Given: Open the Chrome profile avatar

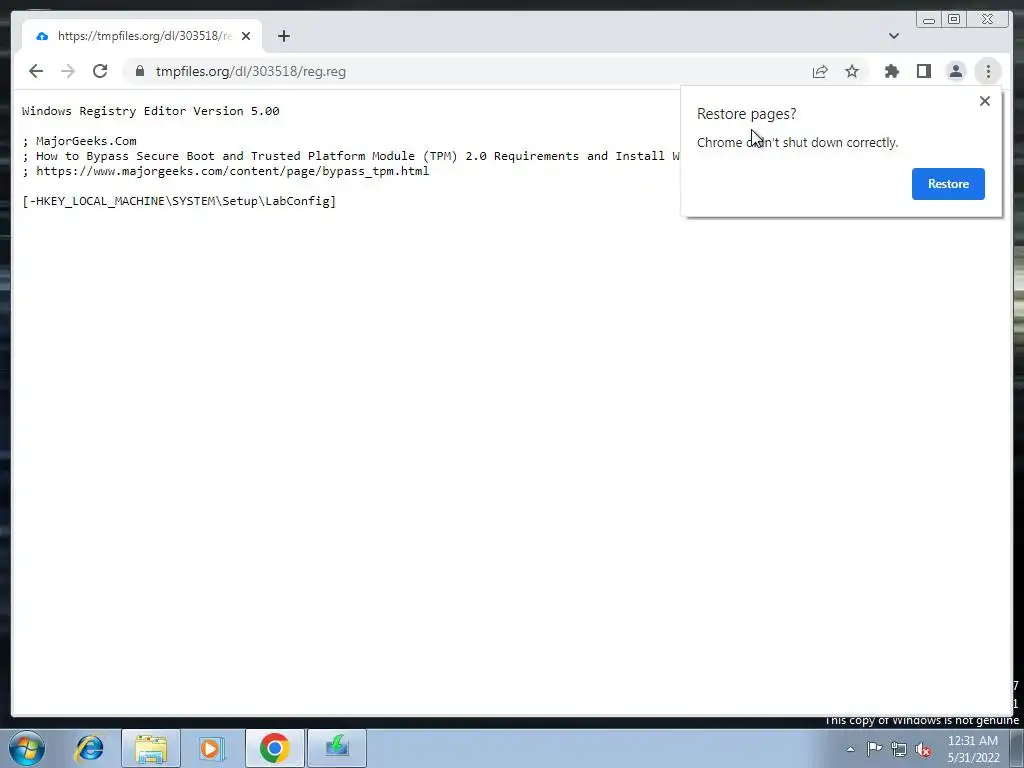Looking at the screenshot, I should tap(955, 71).
